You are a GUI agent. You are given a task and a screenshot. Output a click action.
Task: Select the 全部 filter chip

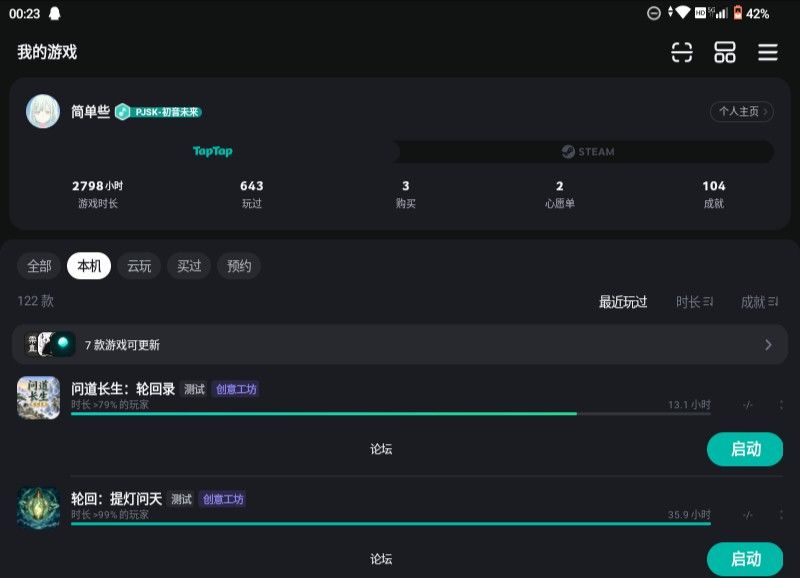tap(39, 266)
